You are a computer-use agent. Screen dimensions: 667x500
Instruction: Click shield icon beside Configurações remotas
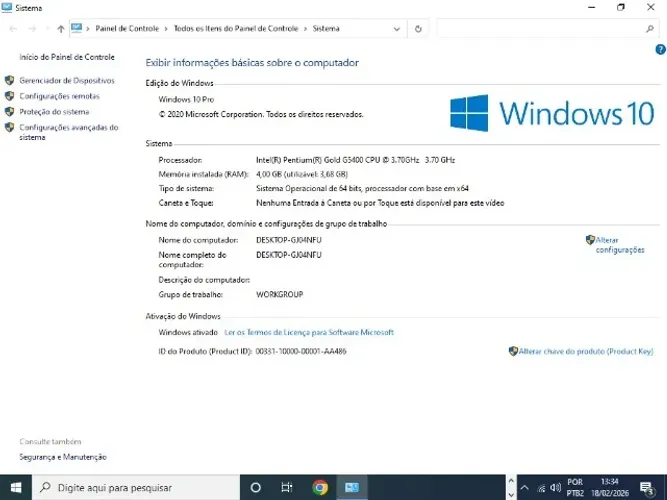click(x=9, y=96)
